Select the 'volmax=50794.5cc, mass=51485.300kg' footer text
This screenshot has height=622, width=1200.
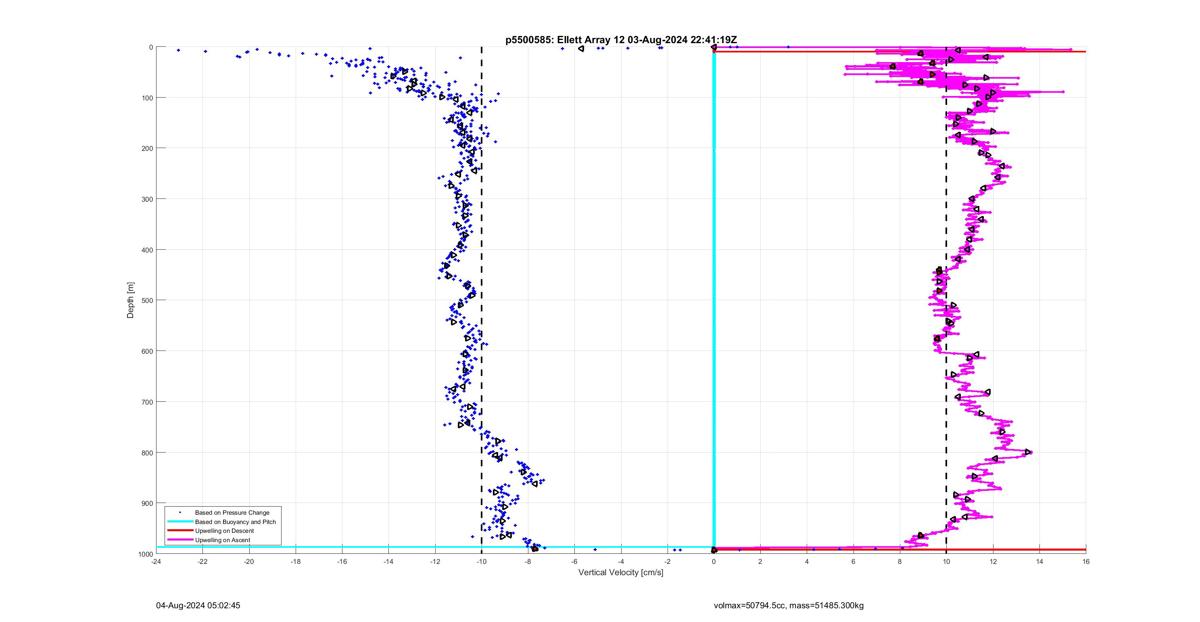click(789, 605)
